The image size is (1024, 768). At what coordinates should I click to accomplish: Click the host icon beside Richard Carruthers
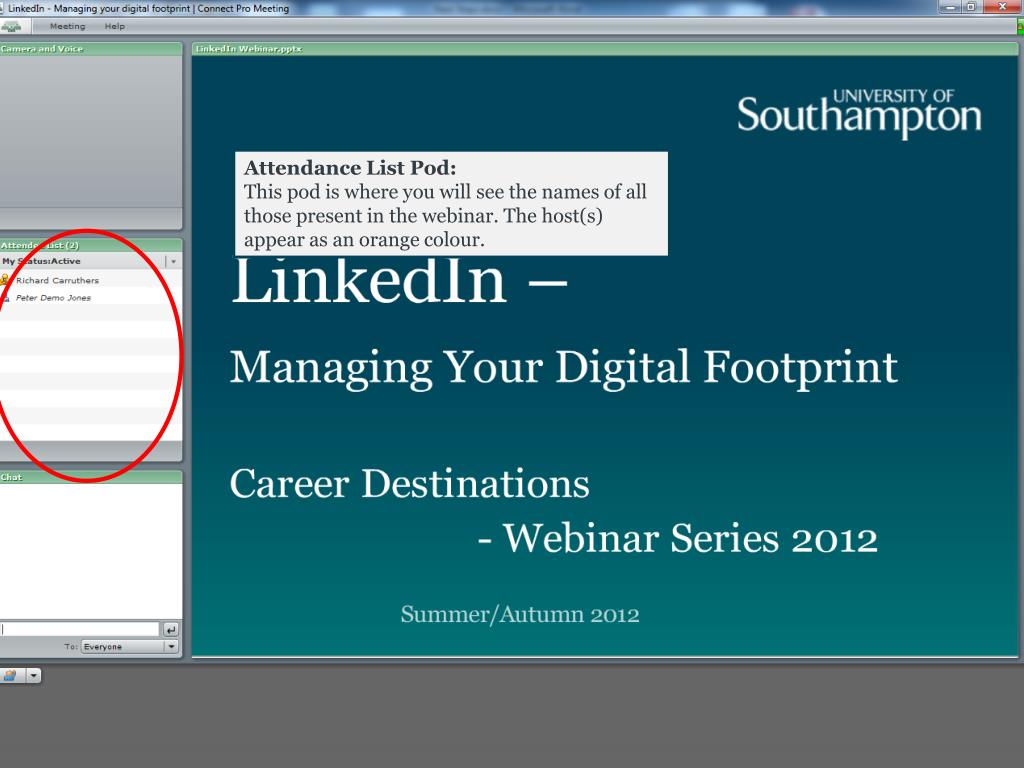(6, 280)
